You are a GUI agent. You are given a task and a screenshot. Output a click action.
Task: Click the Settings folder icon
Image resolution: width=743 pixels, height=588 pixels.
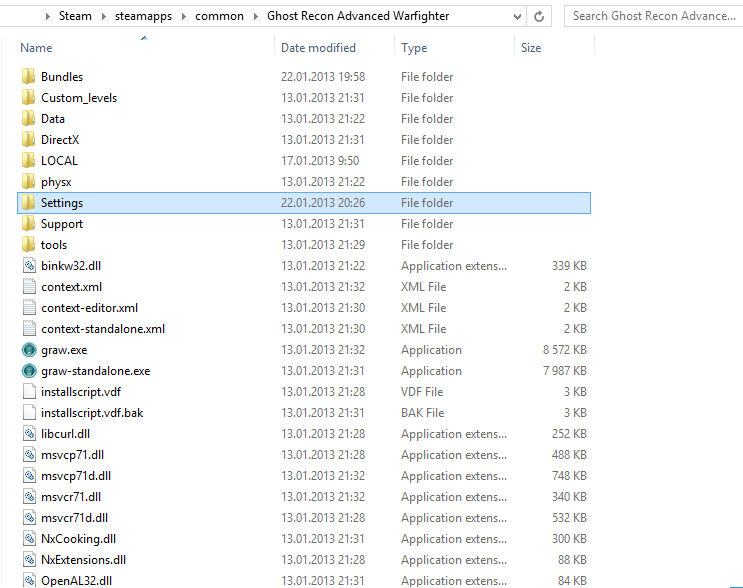coord(28,203)
